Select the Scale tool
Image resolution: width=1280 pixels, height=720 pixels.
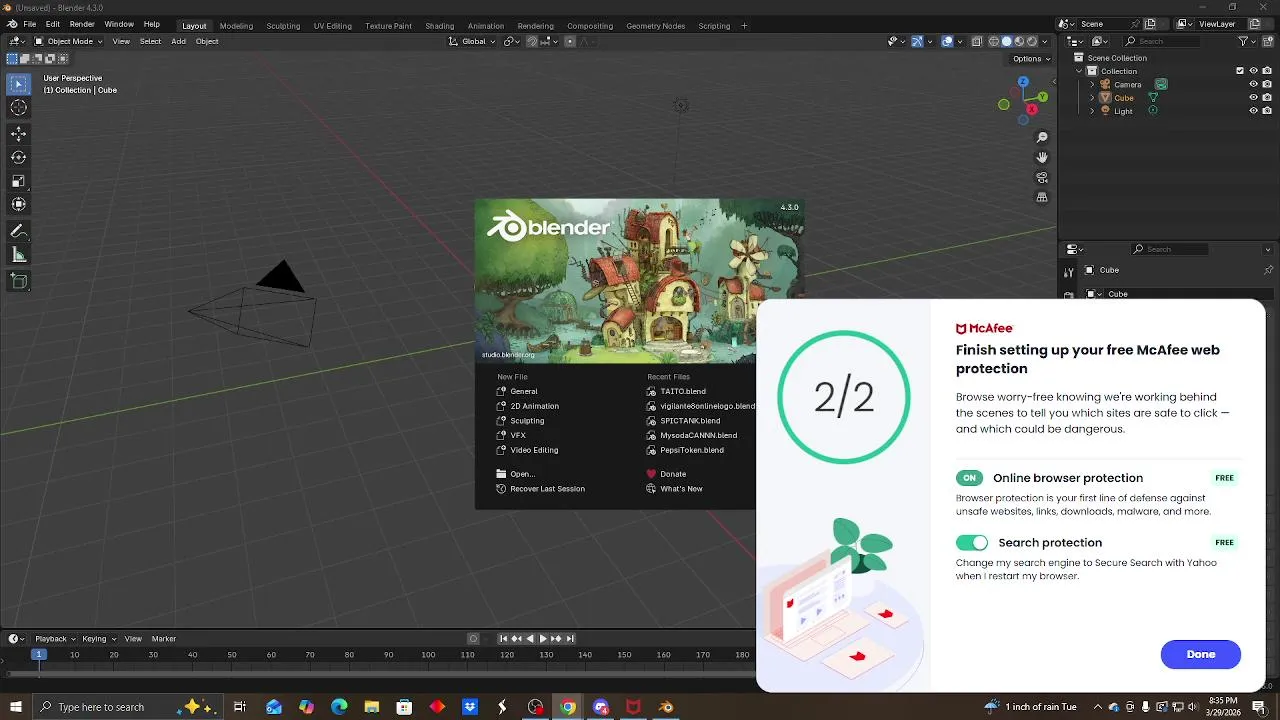click(18, 181)
